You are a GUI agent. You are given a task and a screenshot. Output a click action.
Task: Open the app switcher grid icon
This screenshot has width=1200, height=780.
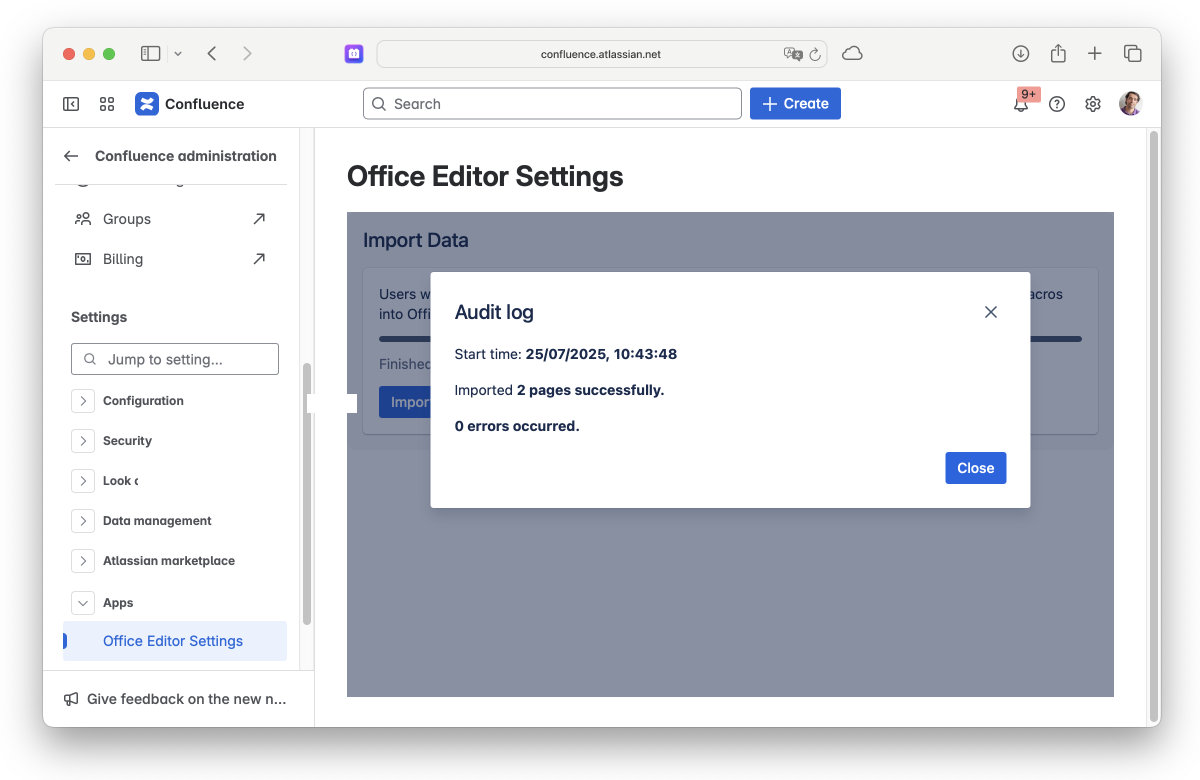(107, 104)
